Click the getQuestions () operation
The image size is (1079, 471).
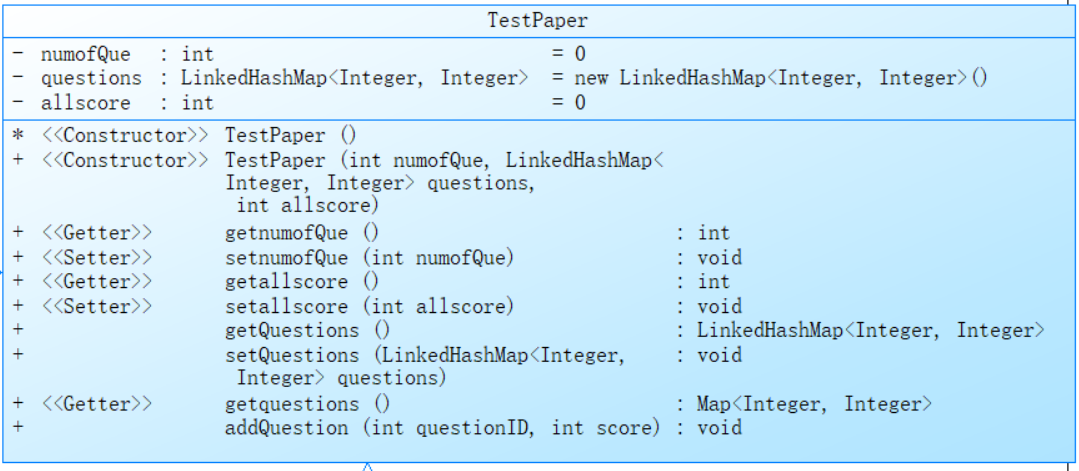(307, 330)
